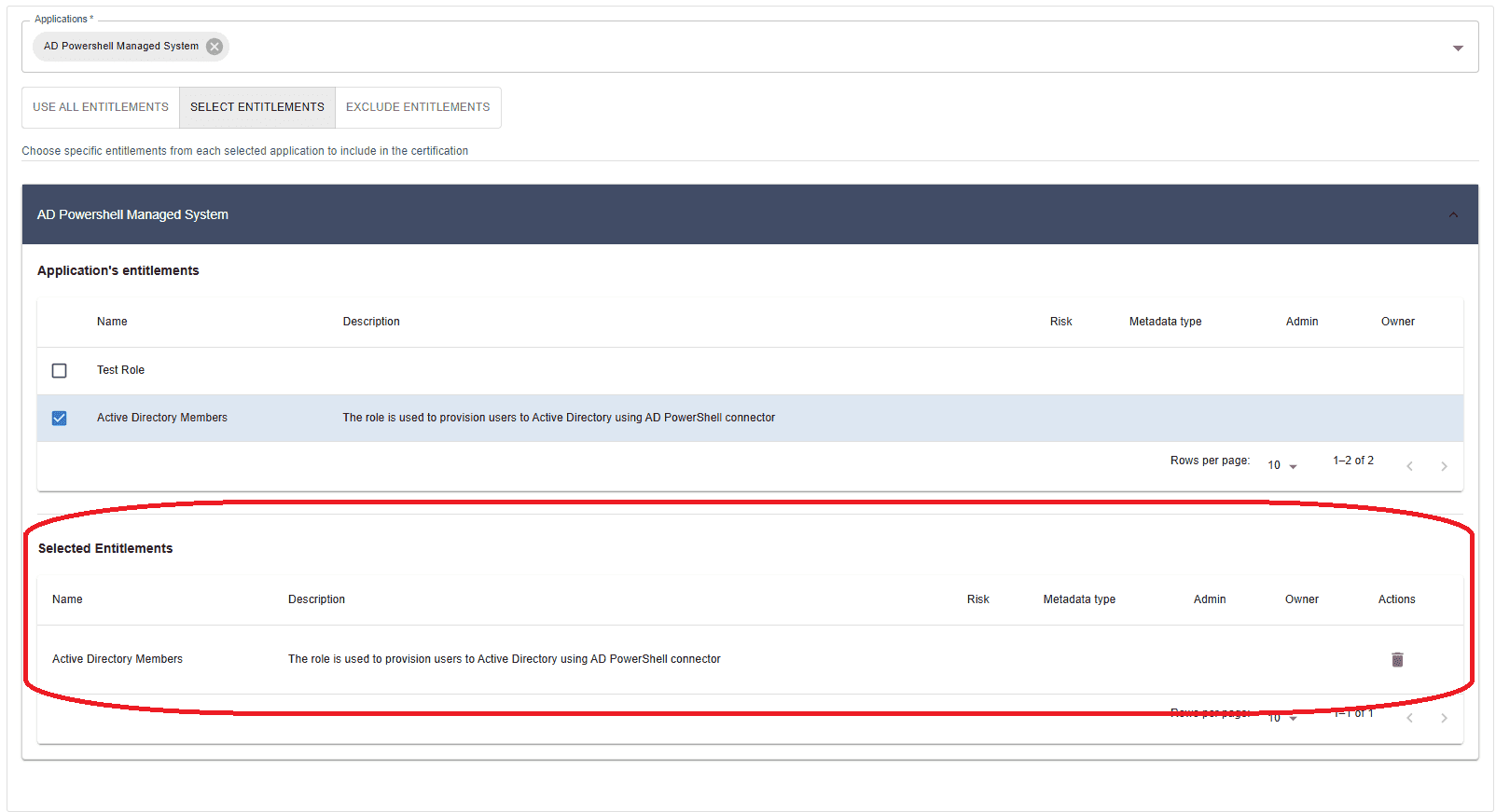Uncheck the Active Directory Members checkbox
The image size is (1496, 812).
(60, 419)
